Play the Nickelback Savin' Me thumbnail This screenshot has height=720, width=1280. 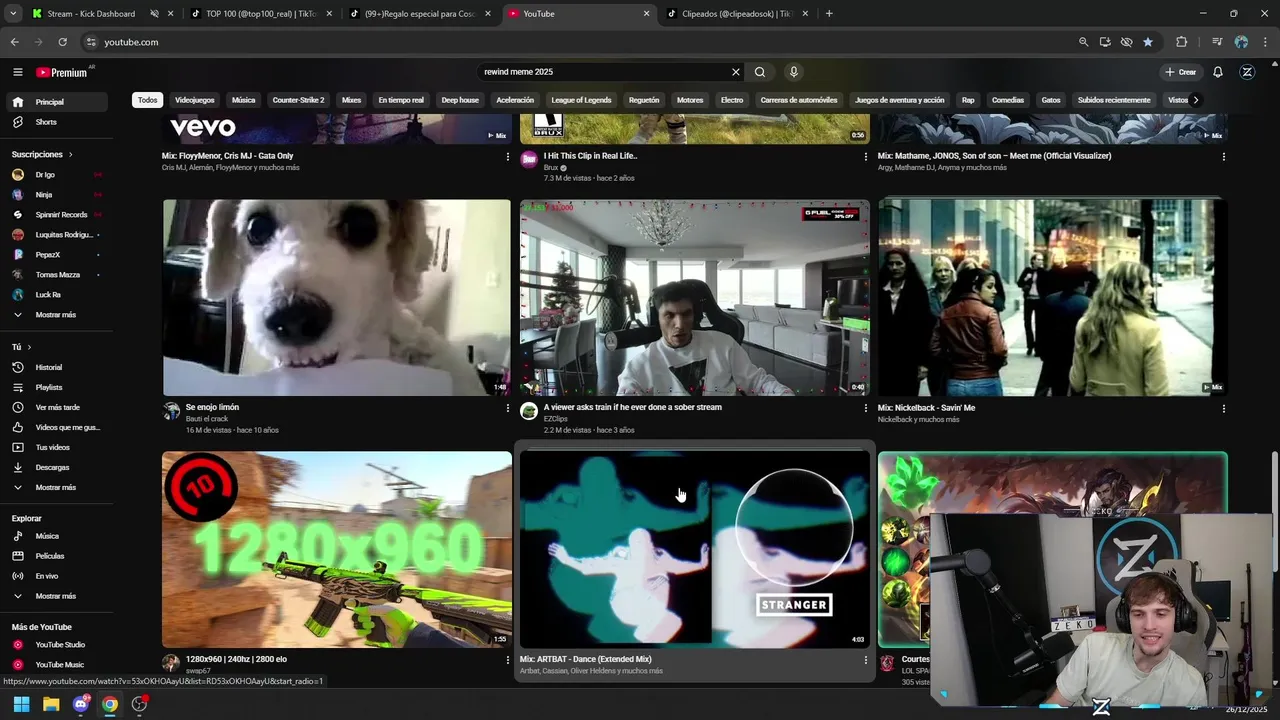coord(1052,297)
